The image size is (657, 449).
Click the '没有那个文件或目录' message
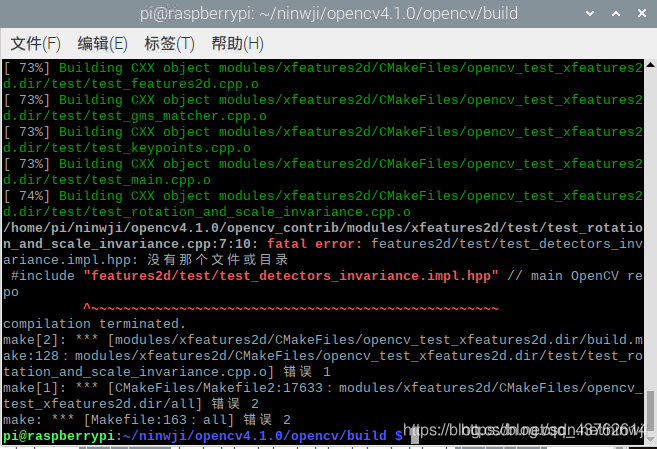tap(217, 260)
